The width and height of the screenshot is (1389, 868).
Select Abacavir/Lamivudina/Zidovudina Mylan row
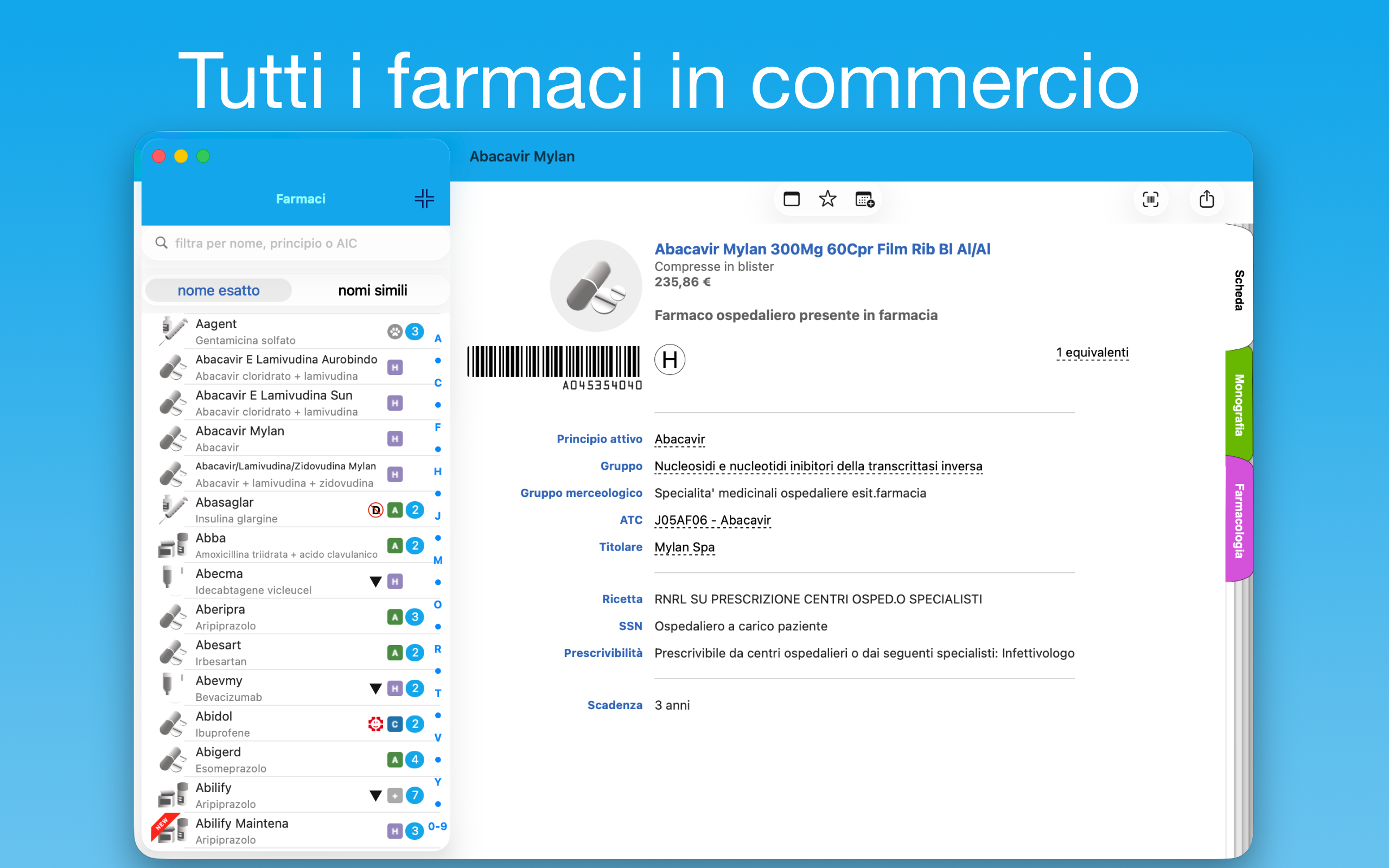(291, 474)
